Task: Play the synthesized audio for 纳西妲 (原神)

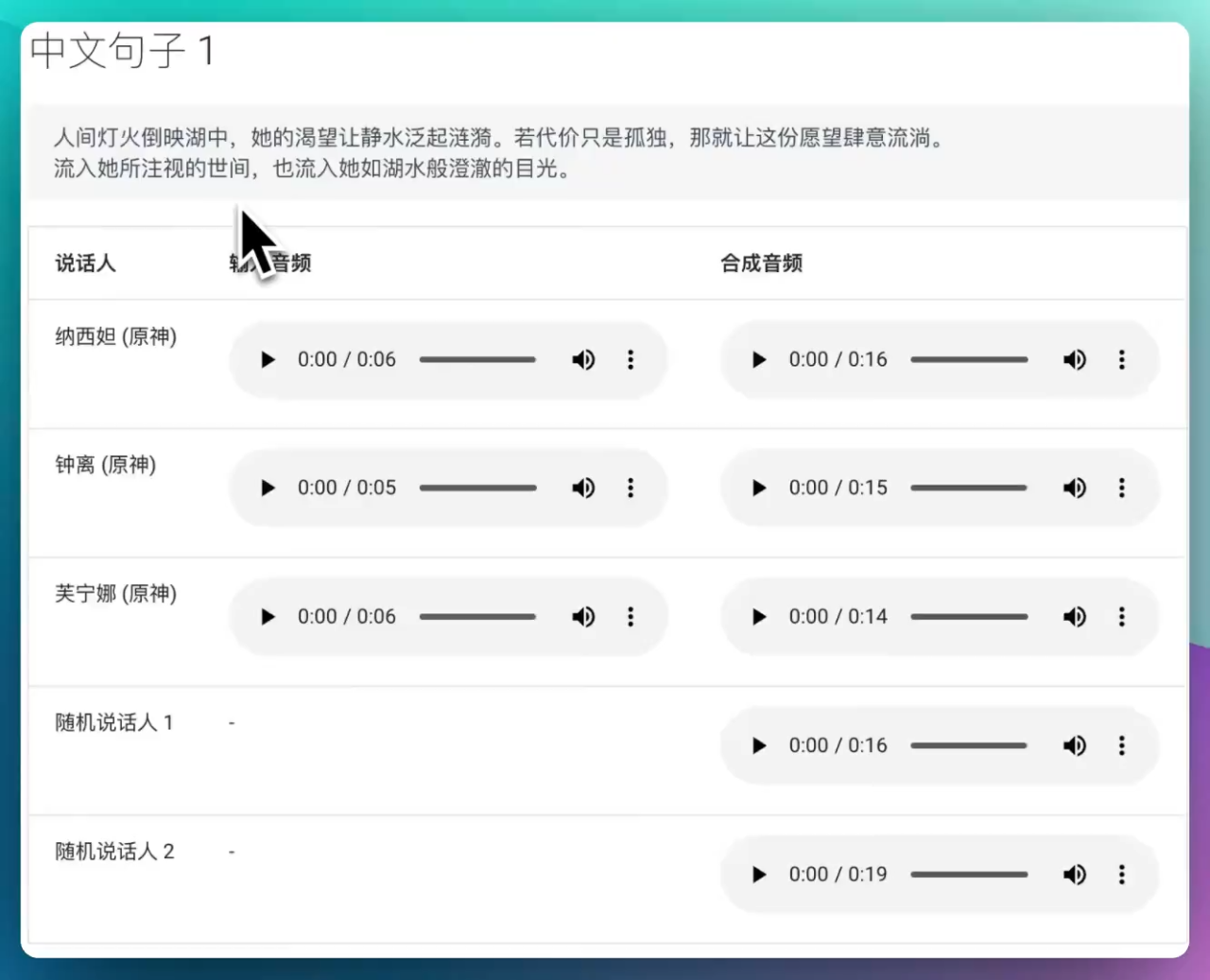Action: [759, 360]
